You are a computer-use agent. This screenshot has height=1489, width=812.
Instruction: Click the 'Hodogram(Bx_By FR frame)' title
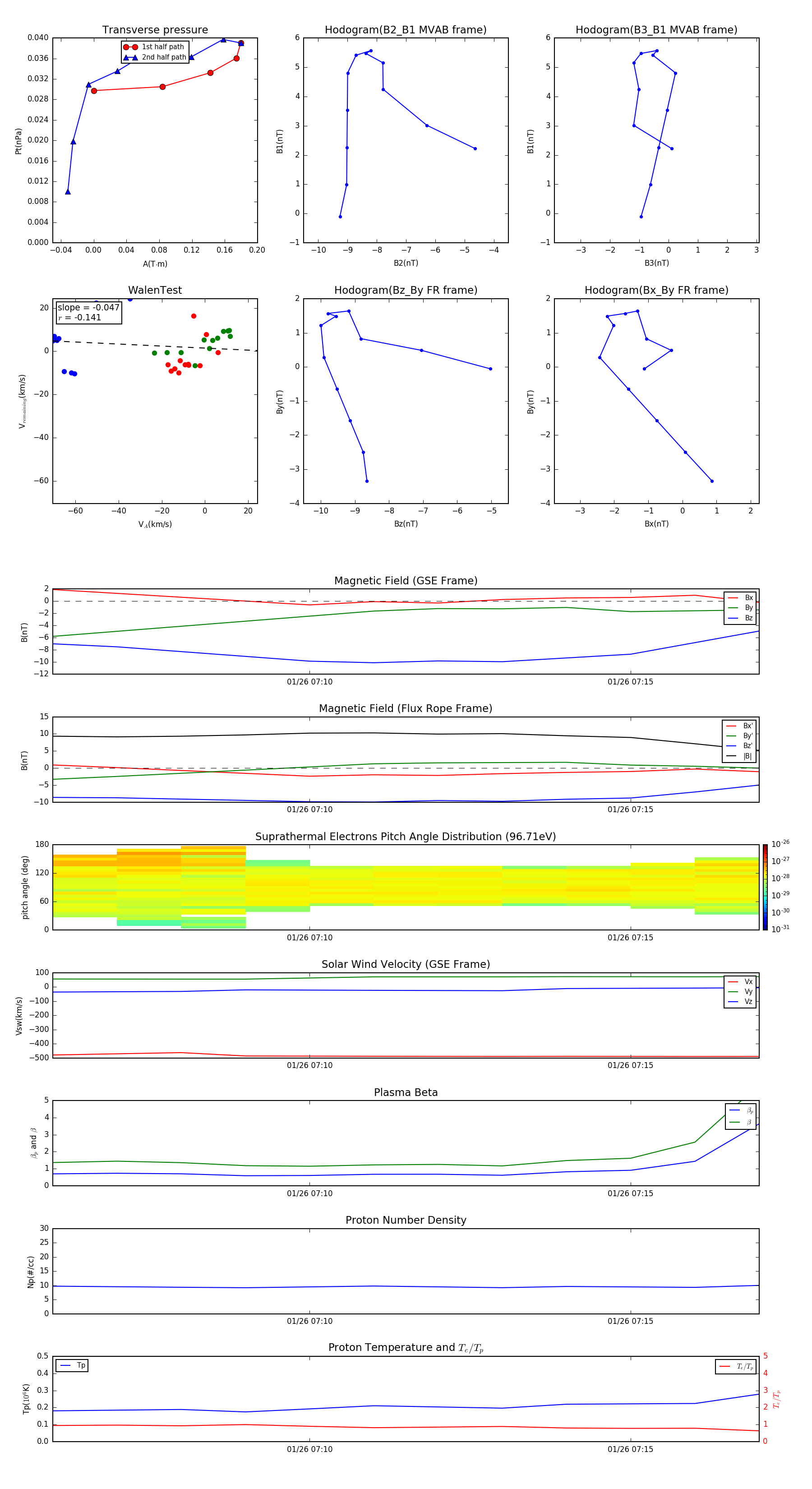[656, 290]
